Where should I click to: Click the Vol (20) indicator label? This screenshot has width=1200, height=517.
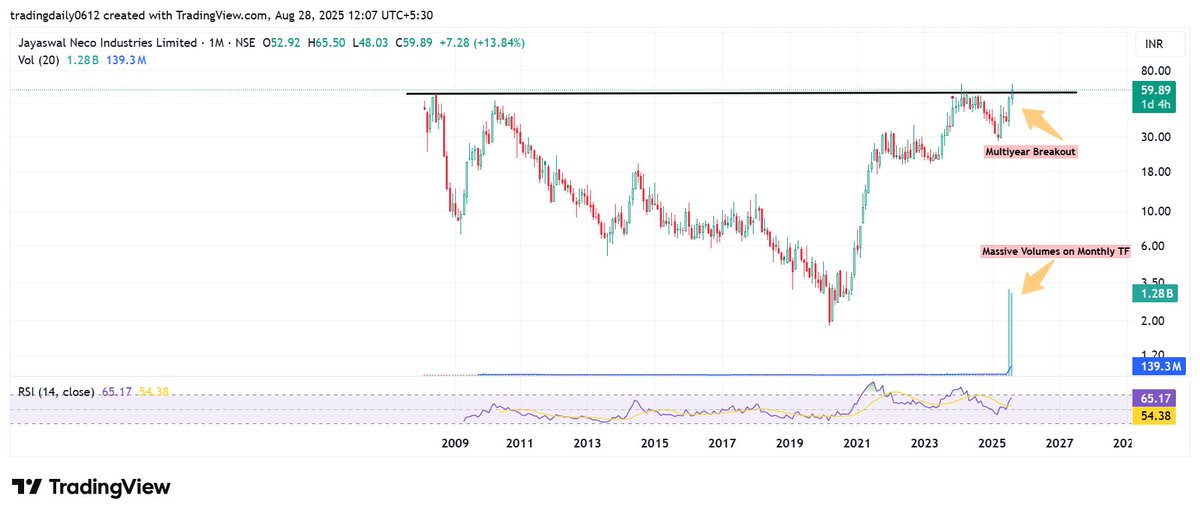[39, 60]
